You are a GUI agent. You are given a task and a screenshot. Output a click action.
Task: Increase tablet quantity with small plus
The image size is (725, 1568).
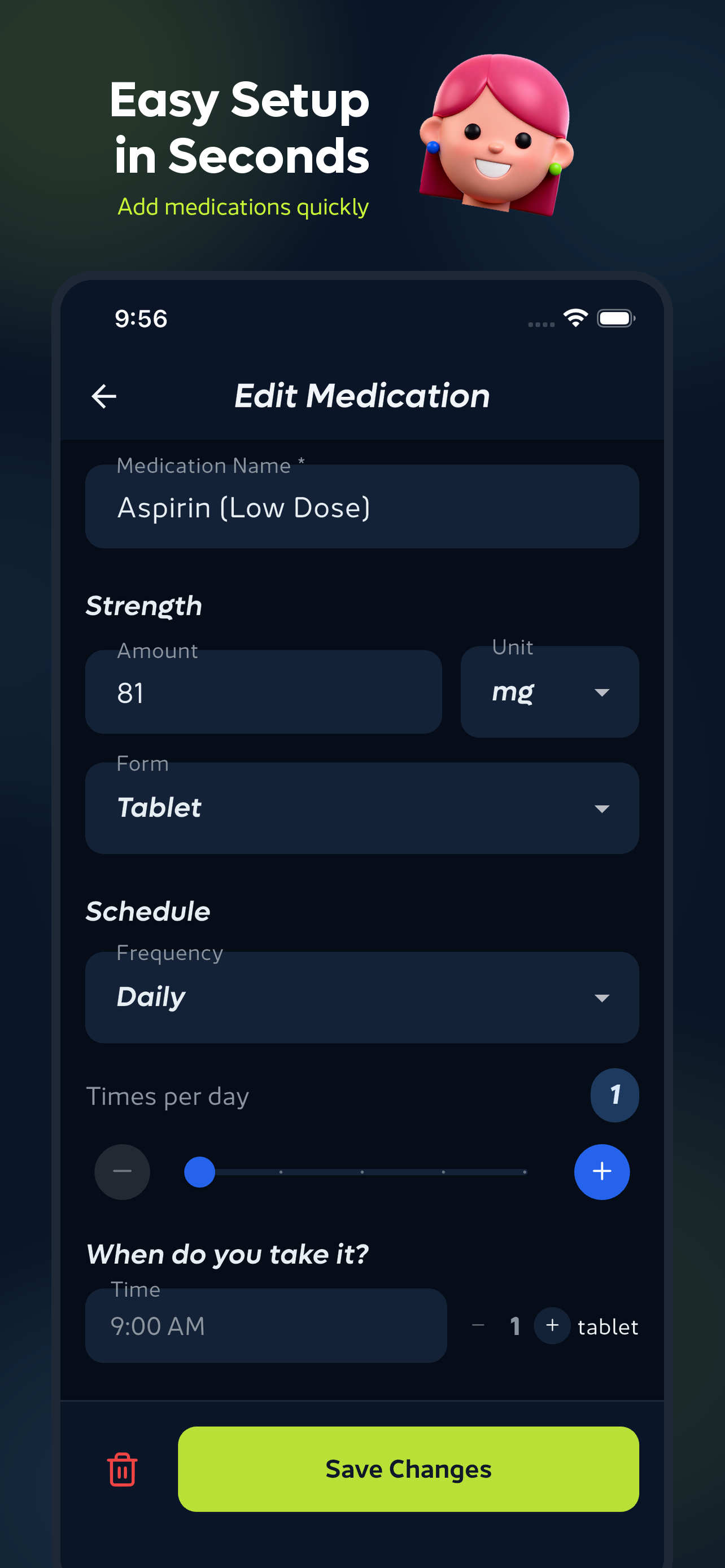tap(552, 1326)
